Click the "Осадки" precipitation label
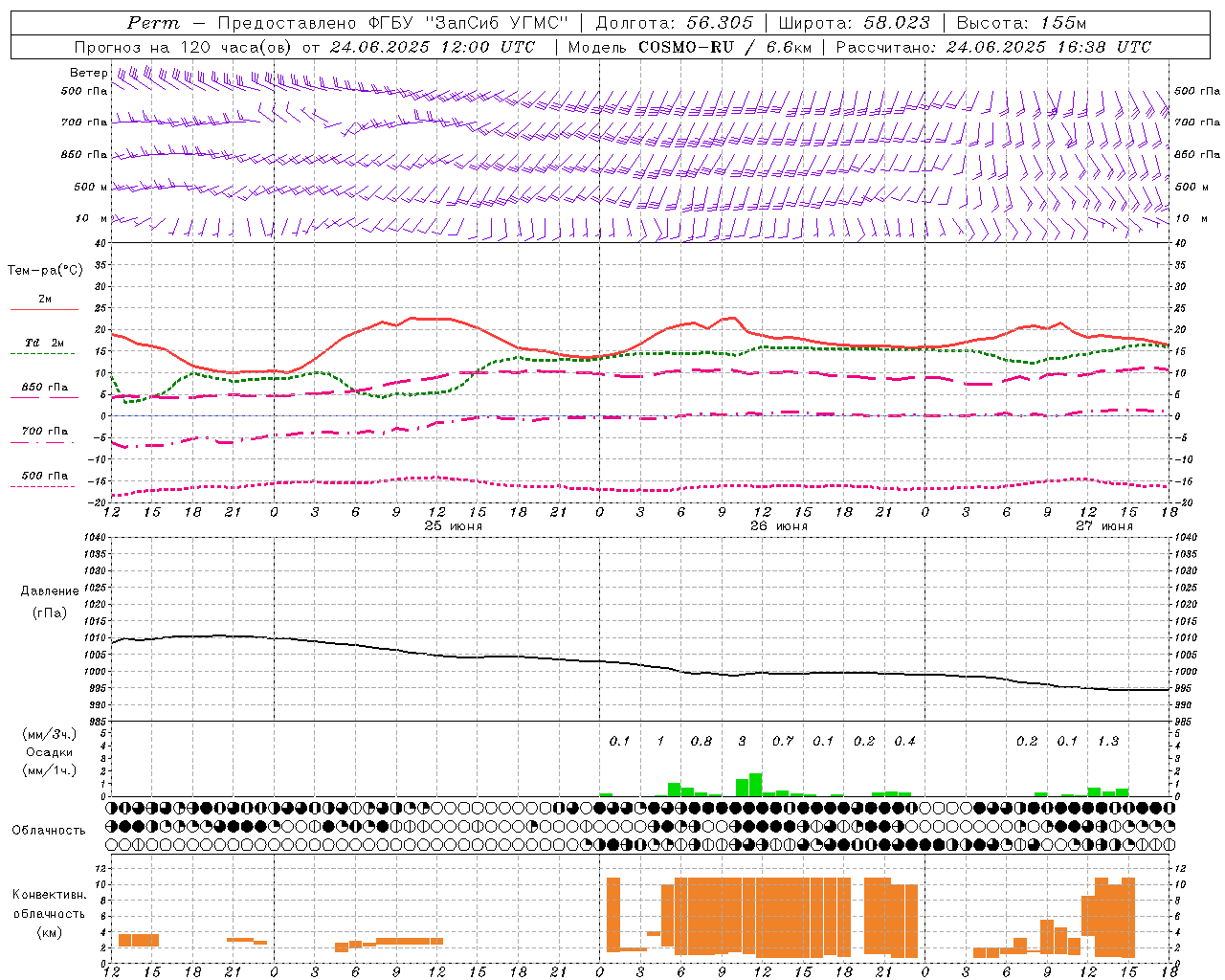 [50, 752]
